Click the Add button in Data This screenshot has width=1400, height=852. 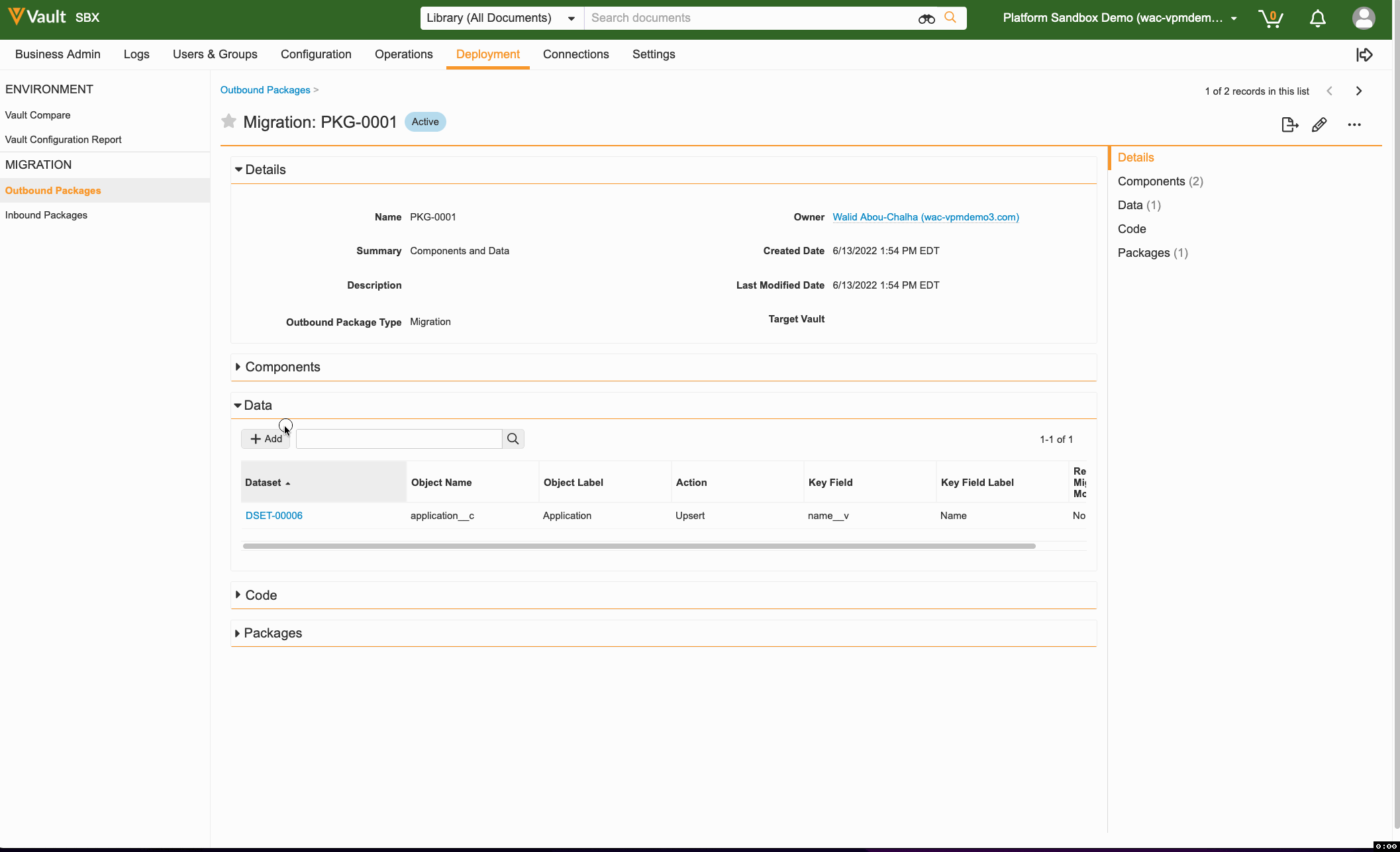[x=266, y=439]
